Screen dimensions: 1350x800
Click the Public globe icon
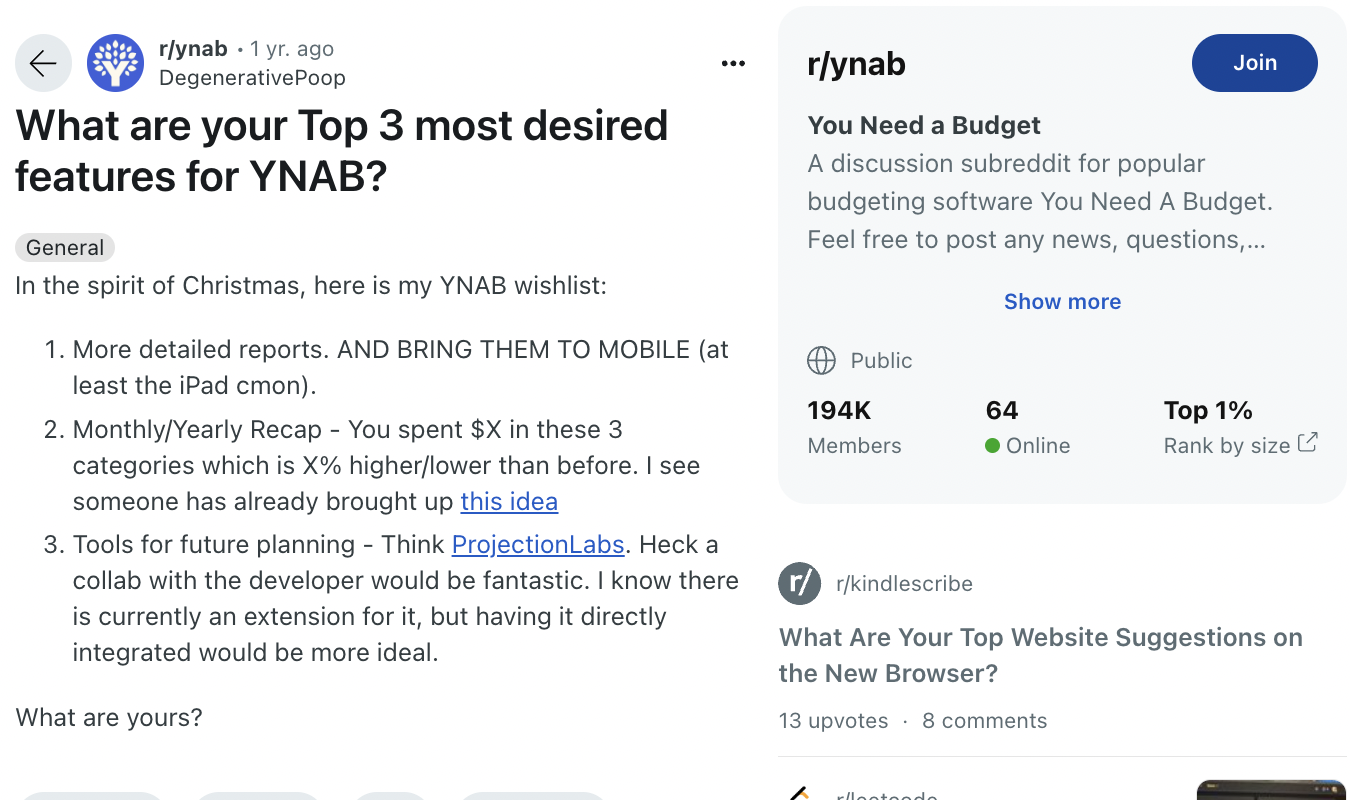click(x=821, y=360)
